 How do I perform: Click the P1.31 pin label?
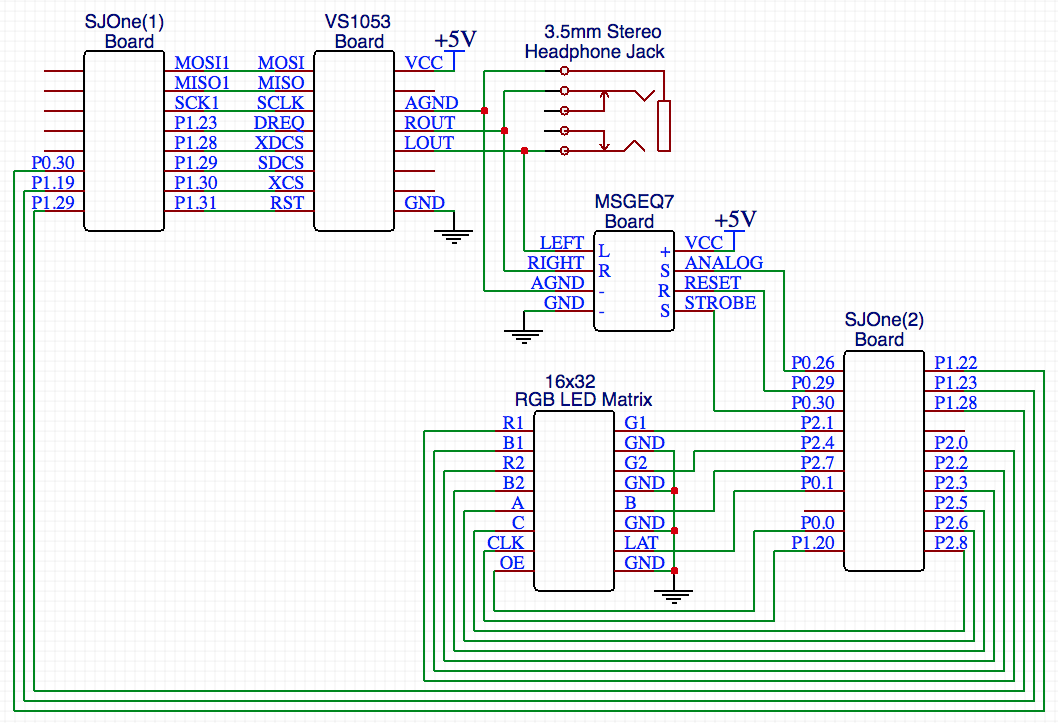click(196, 203)
